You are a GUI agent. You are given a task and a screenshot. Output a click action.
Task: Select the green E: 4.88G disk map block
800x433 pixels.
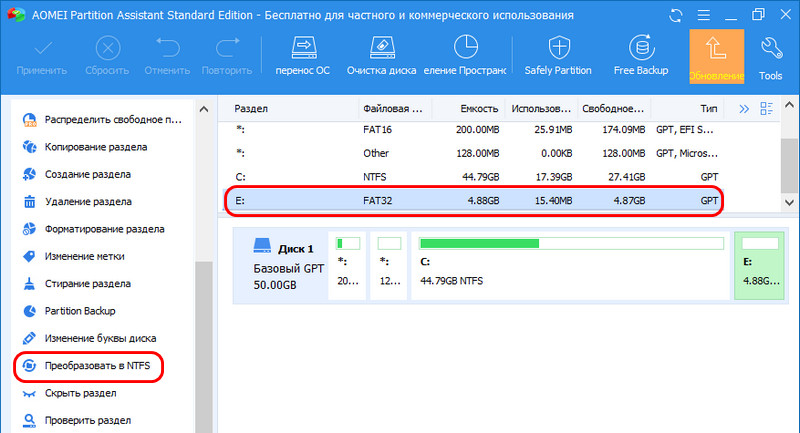click(760, 266)
